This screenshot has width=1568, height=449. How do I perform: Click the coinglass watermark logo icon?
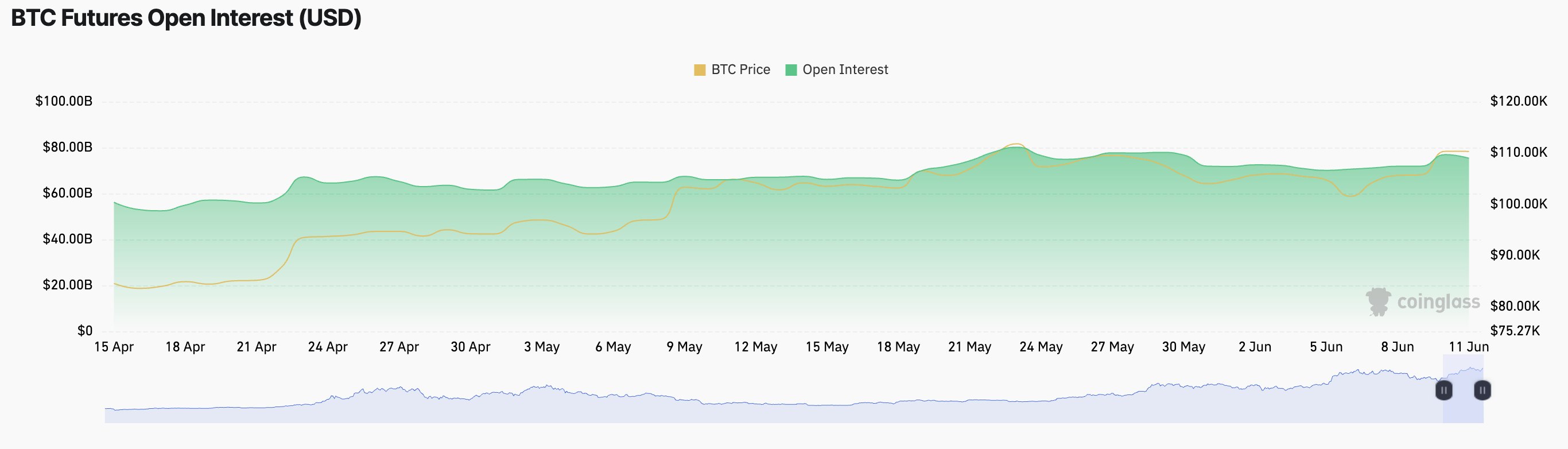pyautogui.click(x=1378, y=301)
